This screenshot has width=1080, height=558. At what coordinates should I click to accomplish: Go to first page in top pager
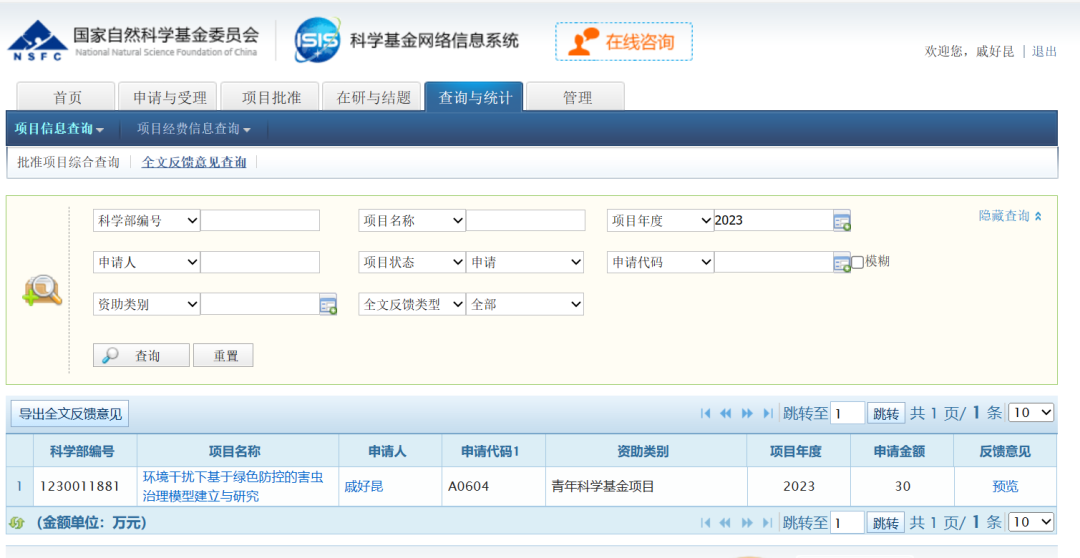pyautogui.click(x=706, y=413)
